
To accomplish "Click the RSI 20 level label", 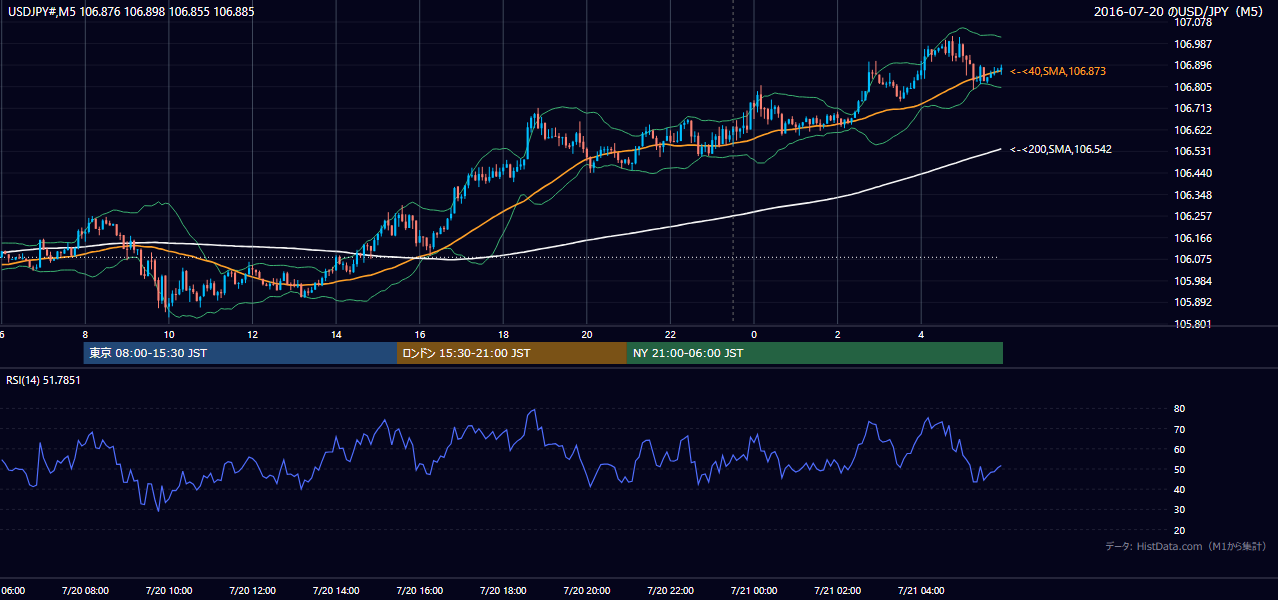I will pyautogui.click(x=1179, y=530).
